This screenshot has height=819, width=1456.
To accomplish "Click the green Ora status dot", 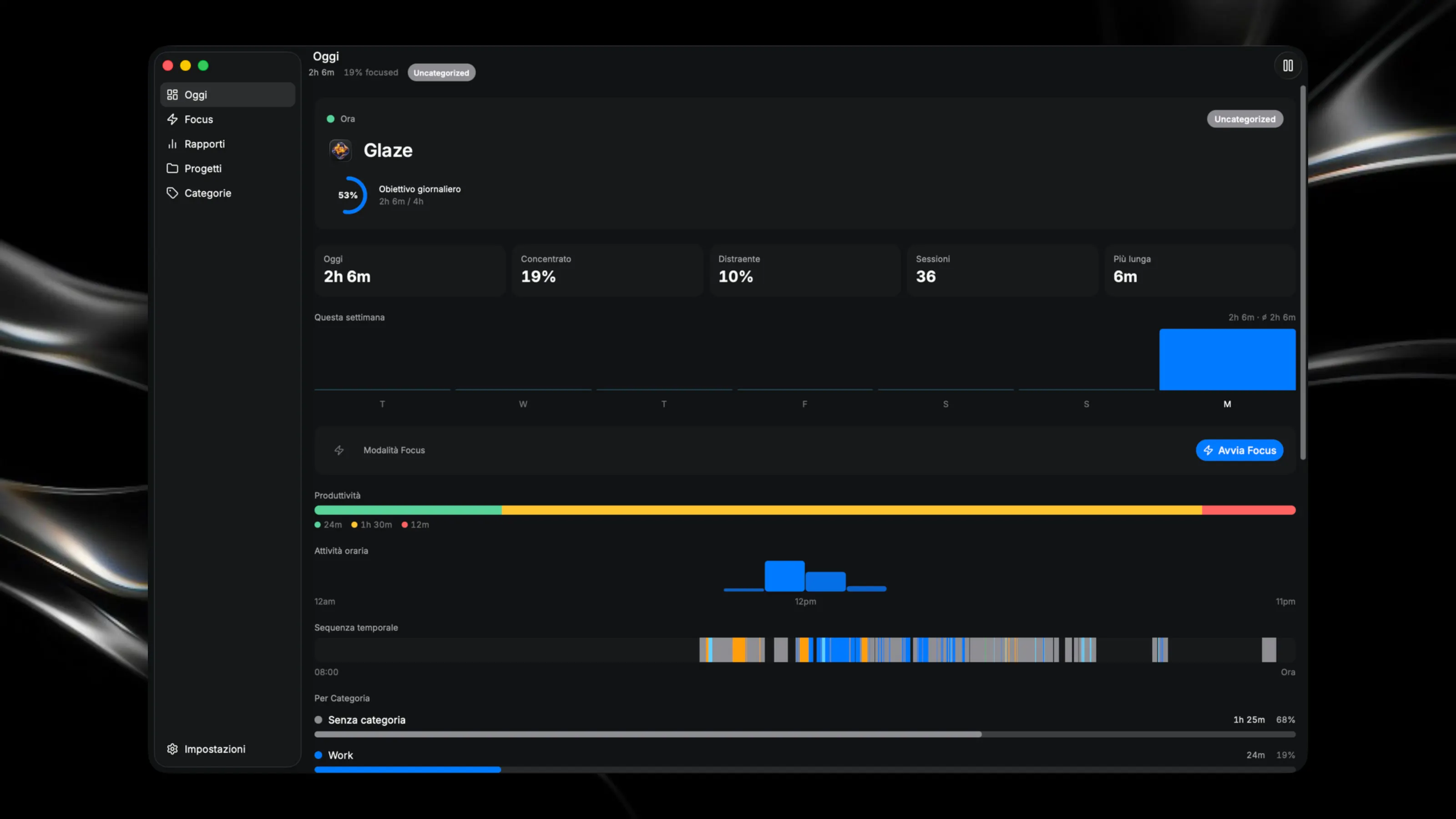I will (331, 119).
